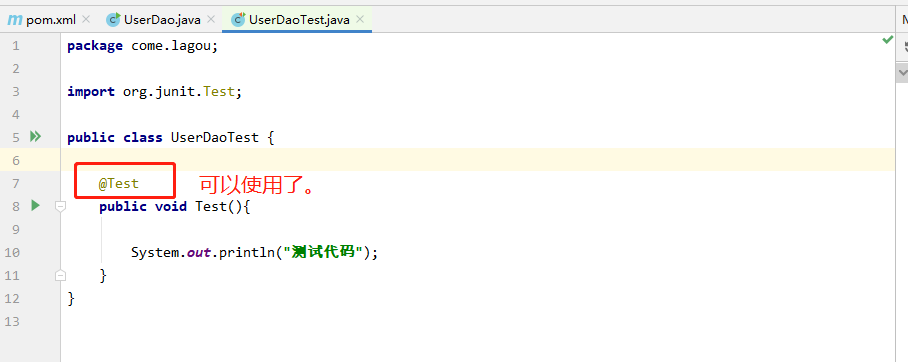Click the @Test annotation

click(x=119, y=184)
